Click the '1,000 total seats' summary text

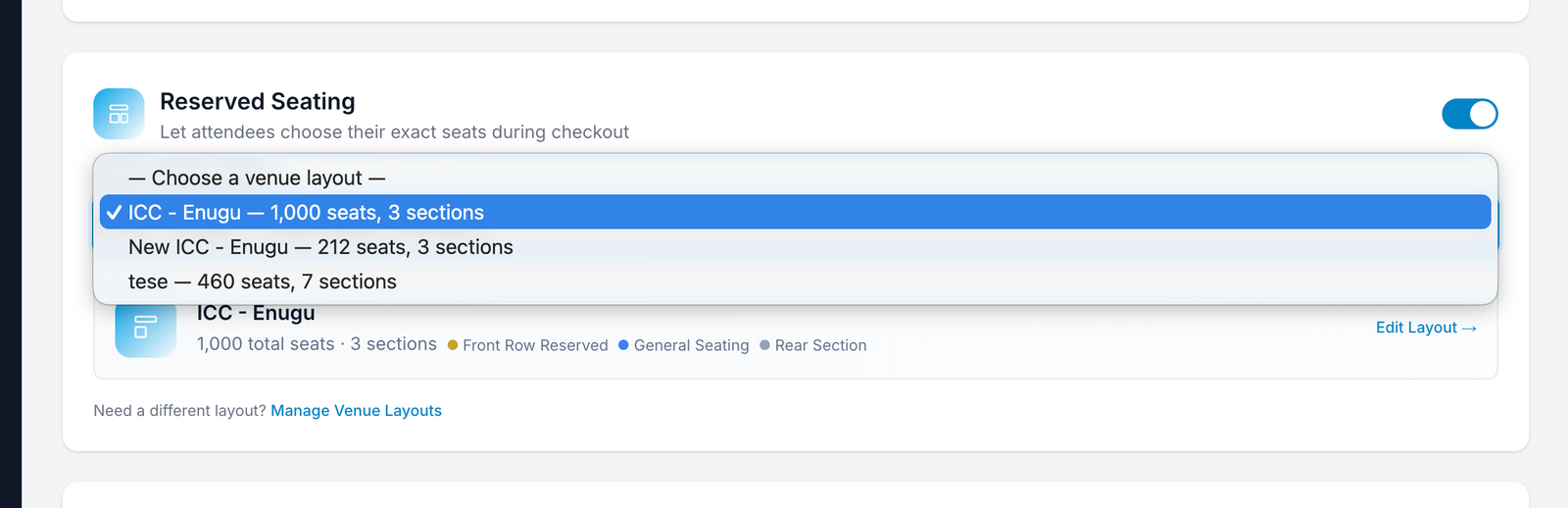pos(266,344)
